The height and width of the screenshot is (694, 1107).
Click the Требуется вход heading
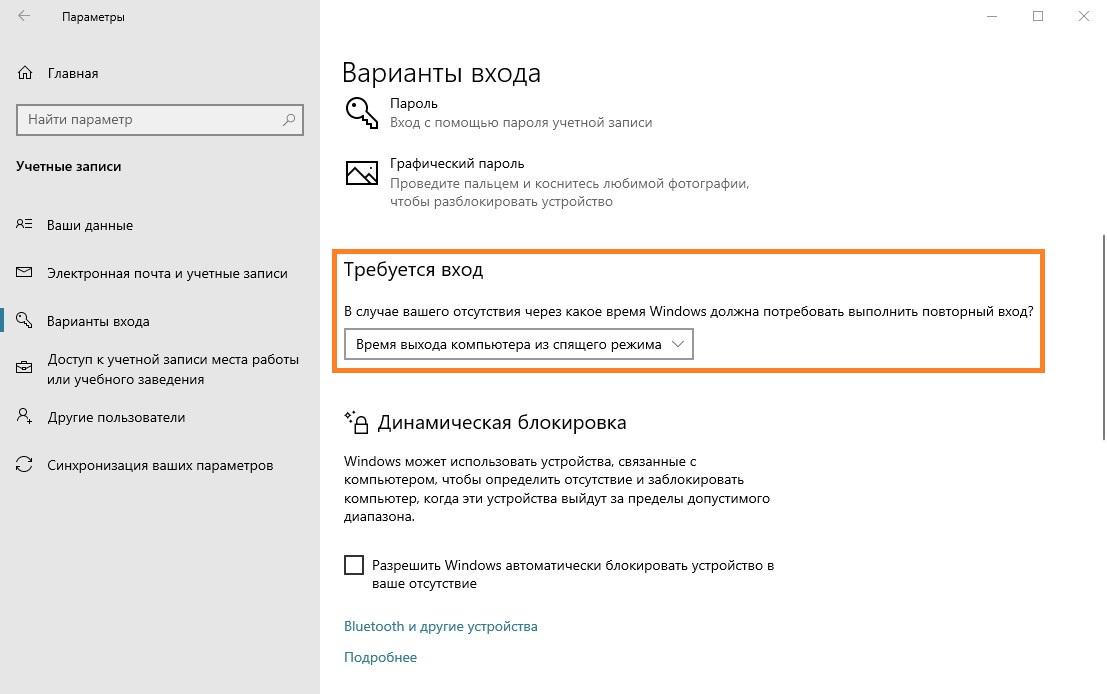[414, 270]
